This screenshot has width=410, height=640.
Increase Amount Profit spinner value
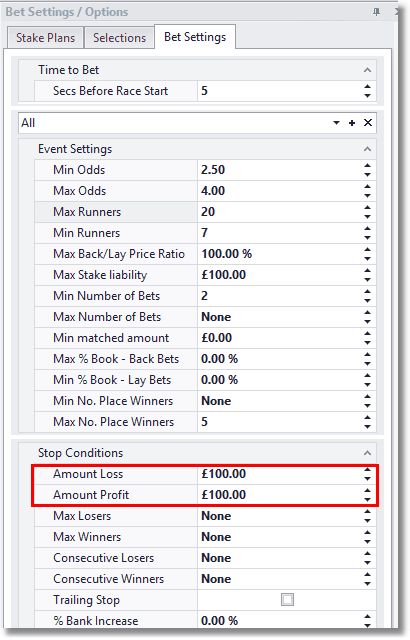click(x=368, y=490)
